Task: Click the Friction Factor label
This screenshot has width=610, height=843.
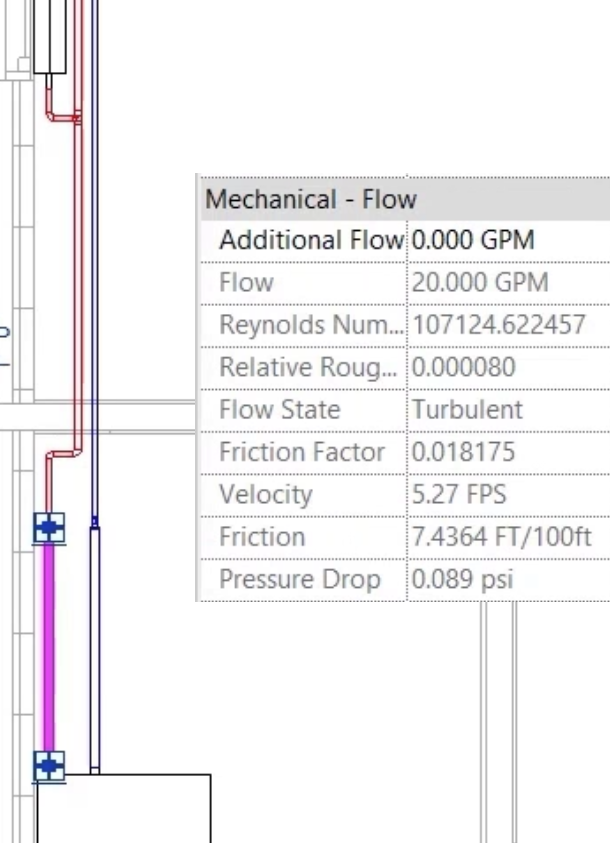Action: tap(302, 452)
